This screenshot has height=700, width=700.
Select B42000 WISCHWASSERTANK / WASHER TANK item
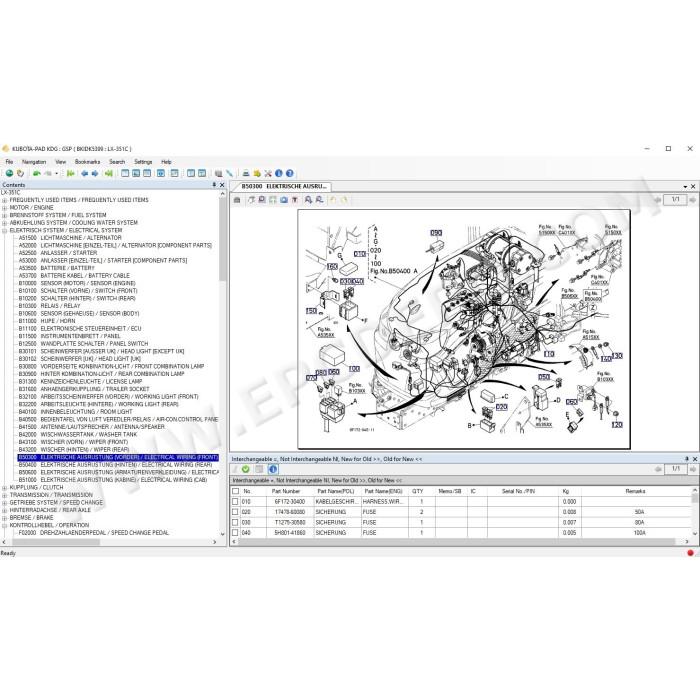click(x=78, y=434)
